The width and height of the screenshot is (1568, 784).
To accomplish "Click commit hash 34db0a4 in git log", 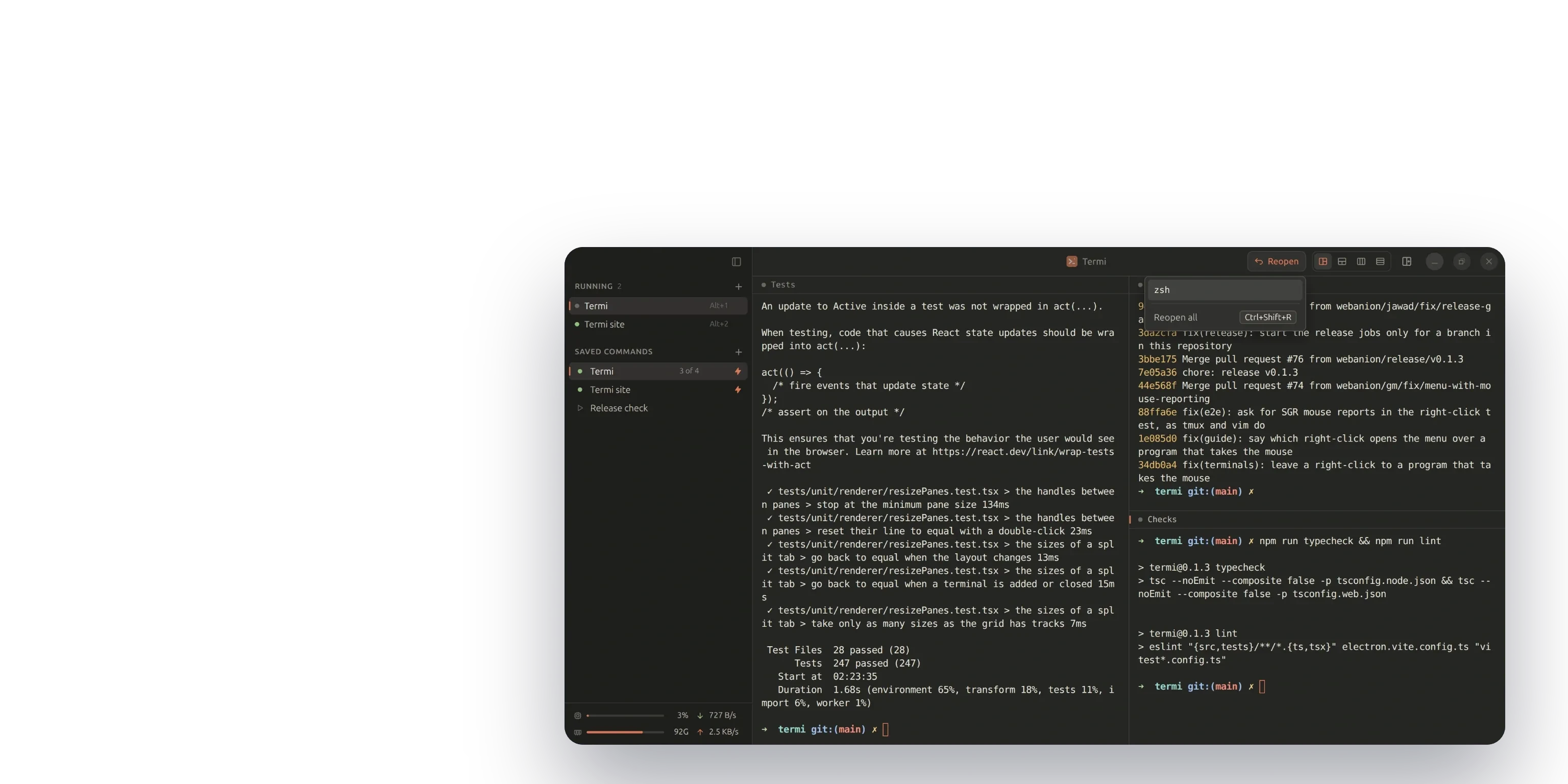I will (x=1157, y=465).
